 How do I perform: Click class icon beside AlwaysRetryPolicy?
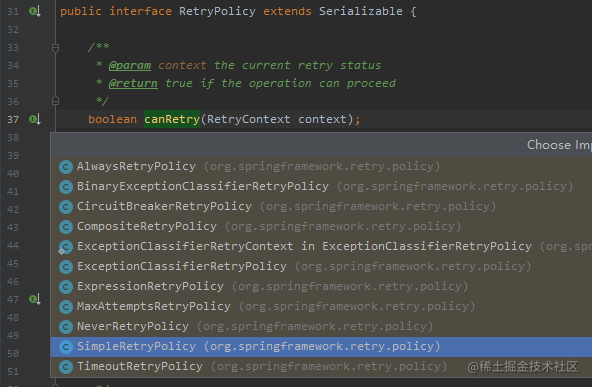(x=66, y=167)
